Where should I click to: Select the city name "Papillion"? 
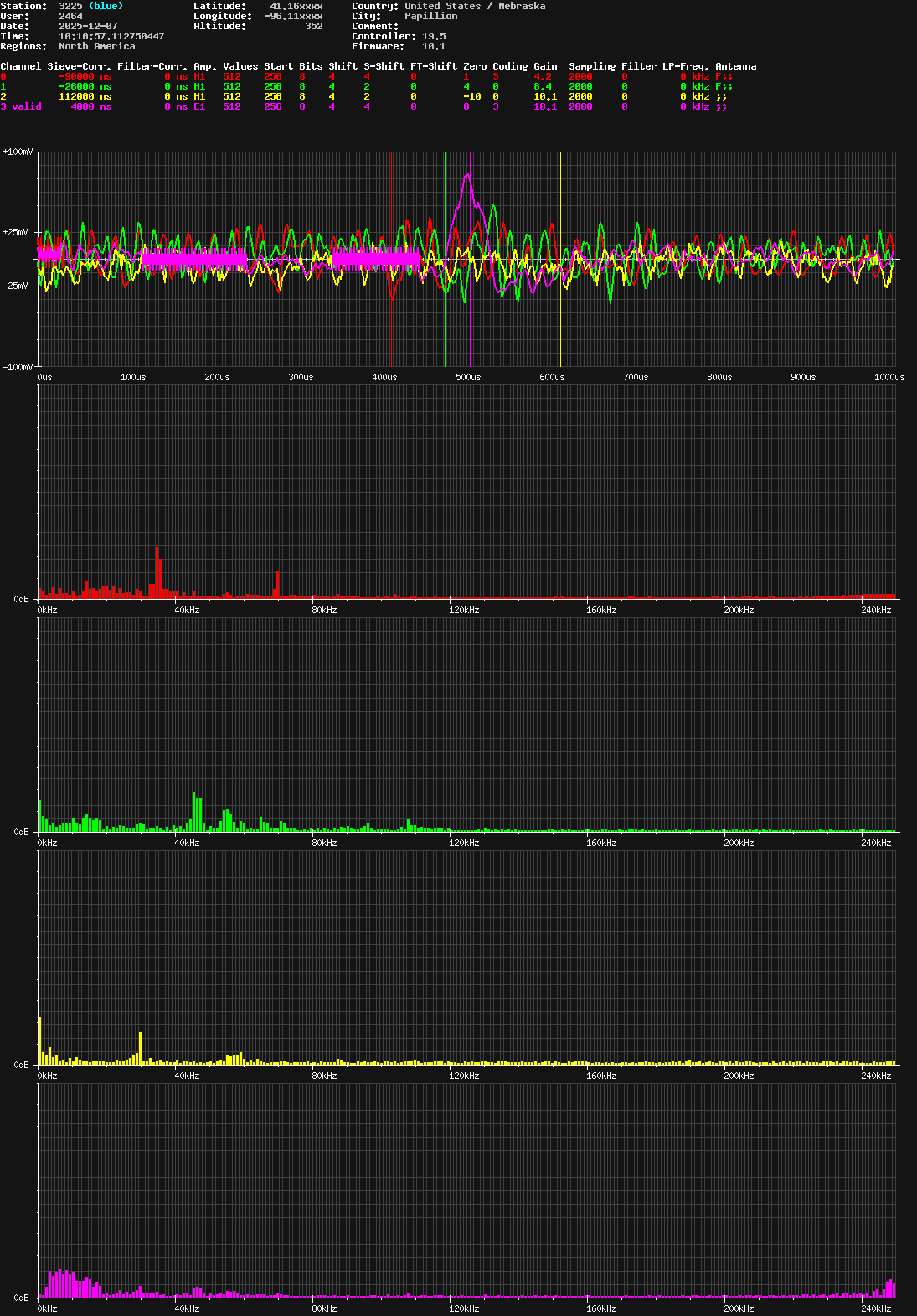tap(430, 16)
